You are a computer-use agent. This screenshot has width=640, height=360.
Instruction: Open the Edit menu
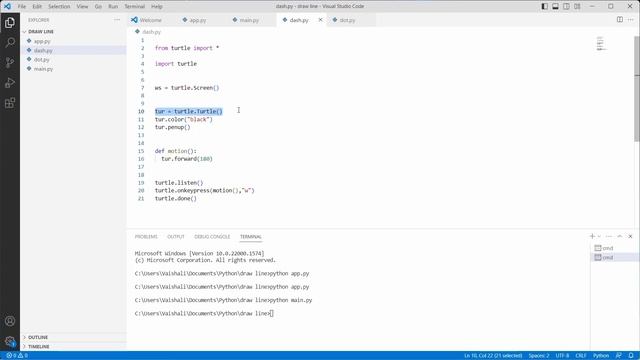pyautogui.click(x=37, y=7)
